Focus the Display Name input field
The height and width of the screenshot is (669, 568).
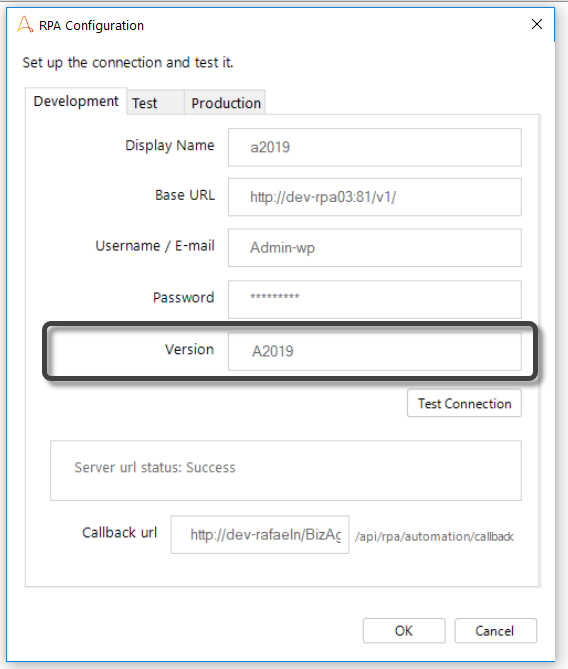(x=375, y=147)
